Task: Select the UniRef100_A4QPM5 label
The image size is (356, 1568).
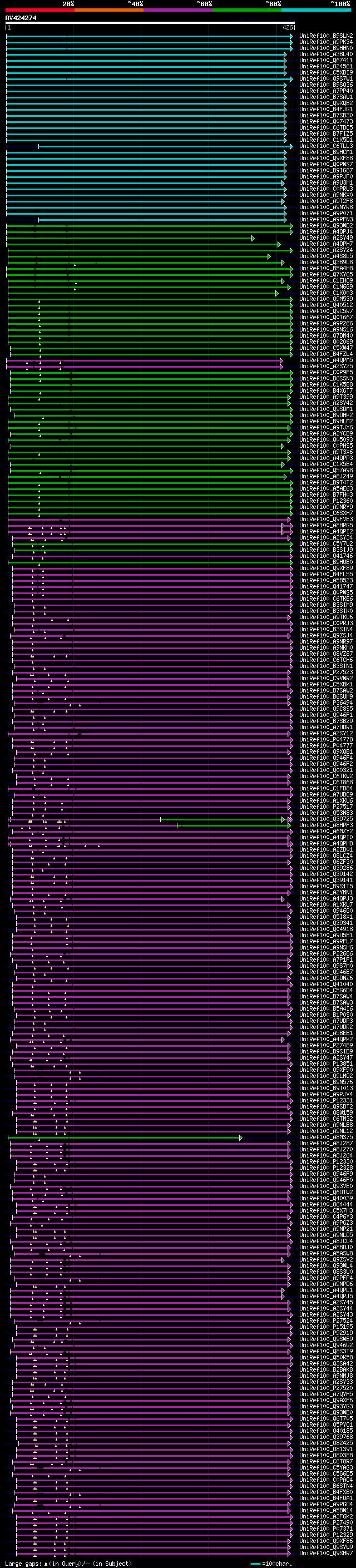Action: [x=326, y=360]
